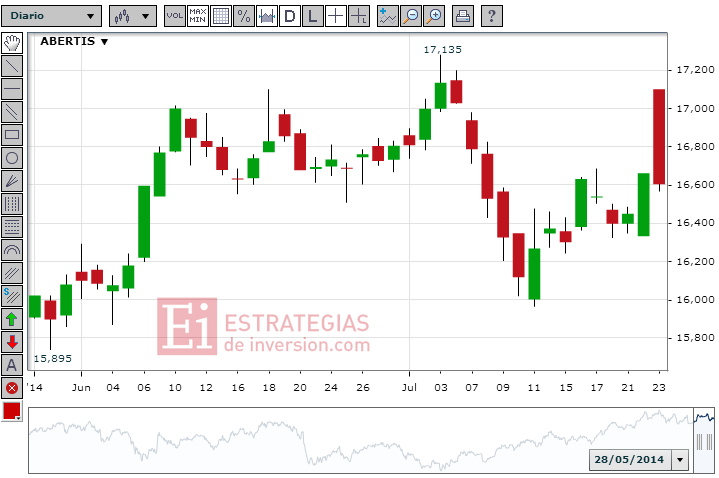
Task: Select the horizontal line tool
Action: [x=12, y=89]
